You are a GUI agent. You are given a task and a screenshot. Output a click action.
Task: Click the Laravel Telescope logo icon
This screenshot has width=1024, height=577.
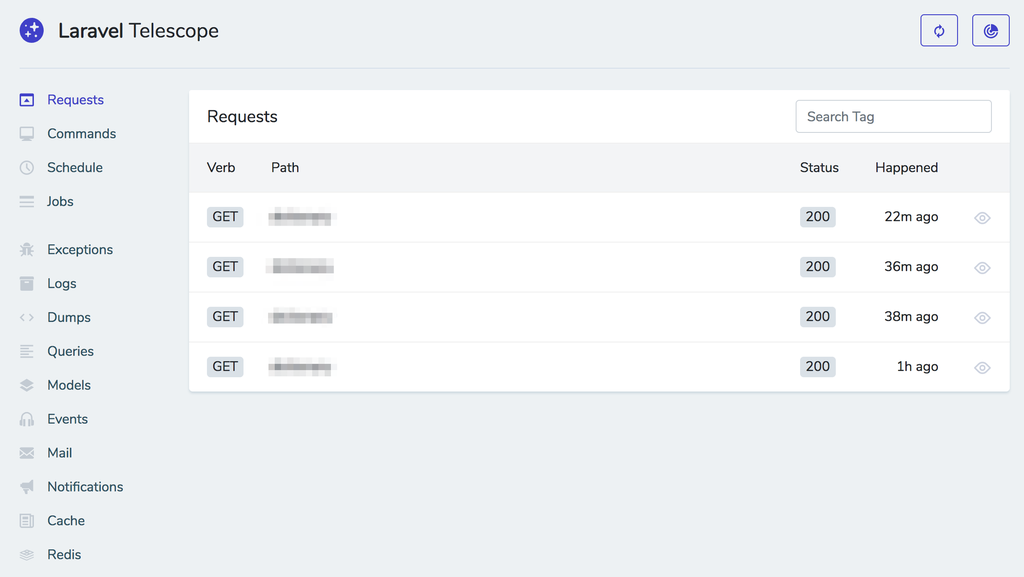31,31
